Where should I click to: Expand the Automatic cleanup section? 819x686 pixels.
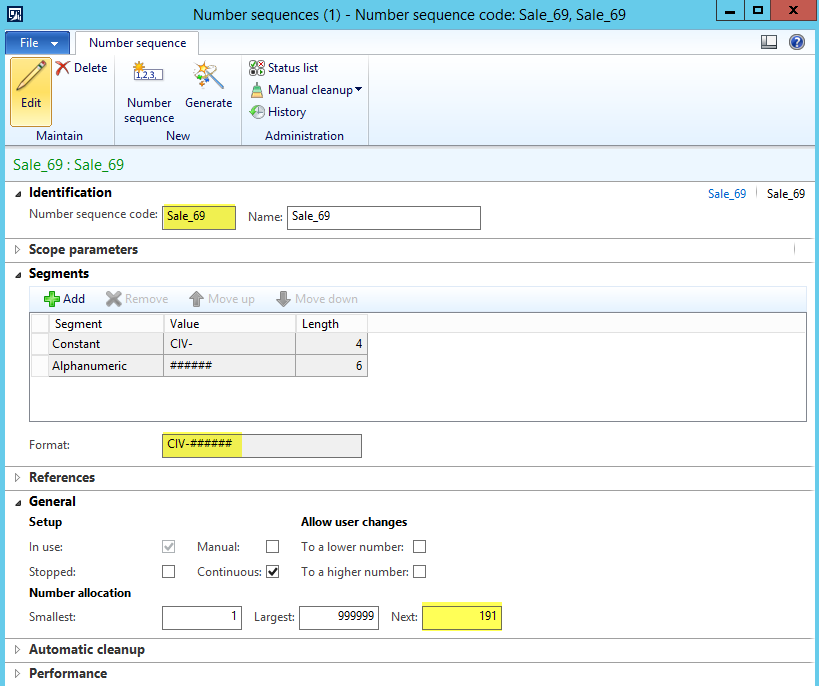86,650
